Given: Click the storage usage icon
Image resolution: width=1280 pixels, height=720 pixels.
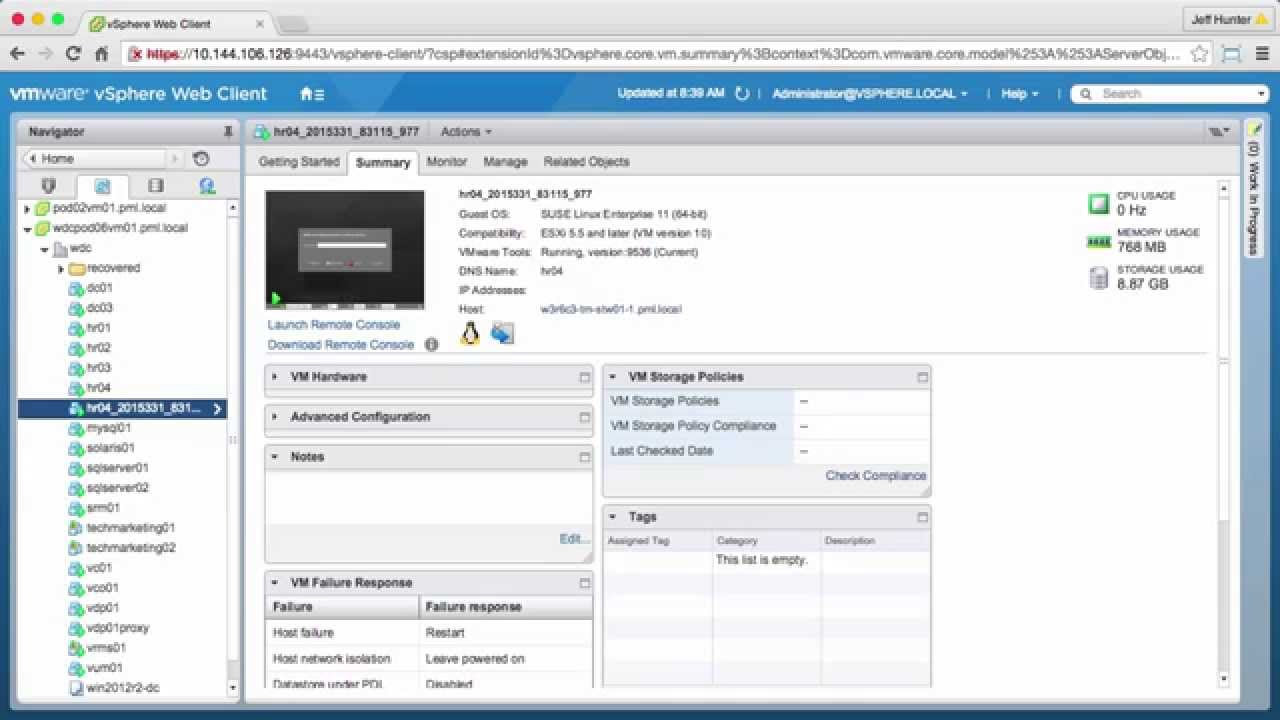Looking at the screenshot, I should coord(1099,277).
